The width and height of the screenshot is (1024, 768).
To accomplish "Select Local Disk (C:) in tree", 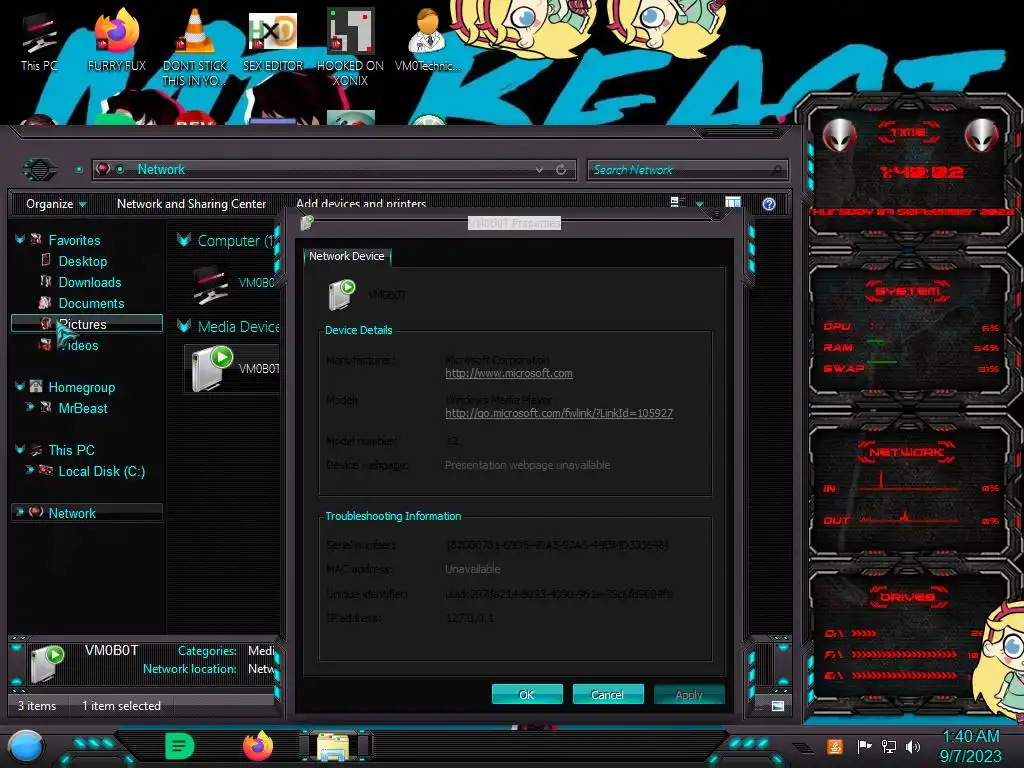I will (101, 471).
